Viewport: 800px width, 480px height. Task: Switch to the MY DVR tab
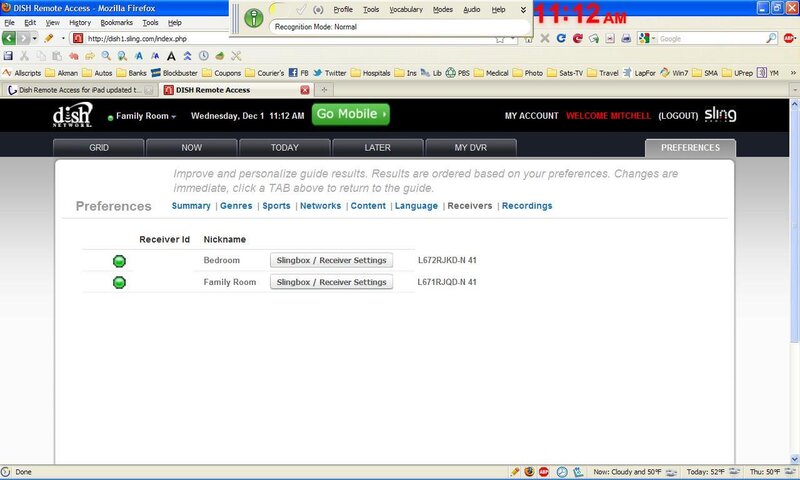tap(471, 148)
